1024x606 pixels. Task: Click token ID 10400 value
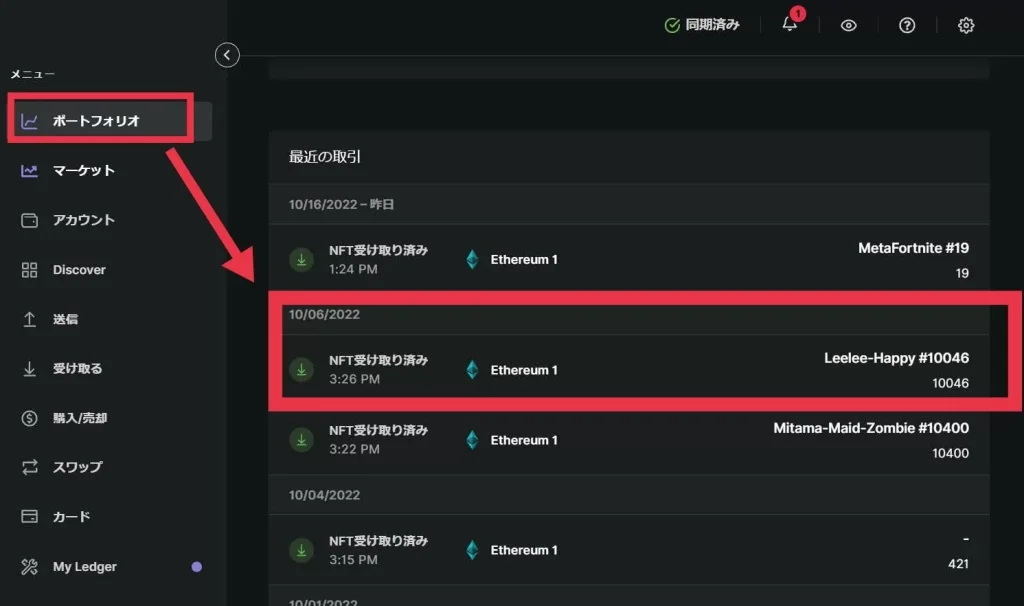pos(950,453)
